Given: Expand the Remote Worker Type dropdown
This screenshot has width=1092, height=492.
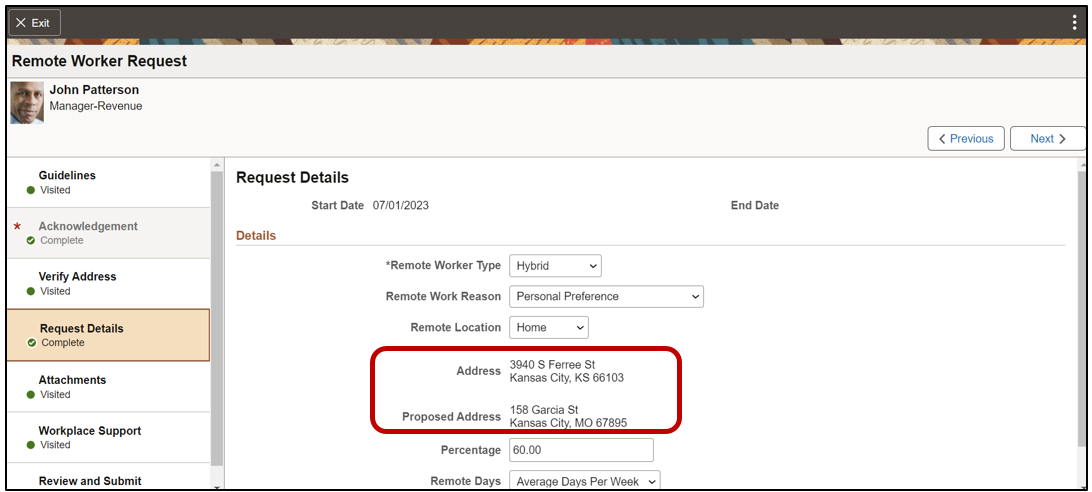Looking at the screenshot, I should 556,267.
